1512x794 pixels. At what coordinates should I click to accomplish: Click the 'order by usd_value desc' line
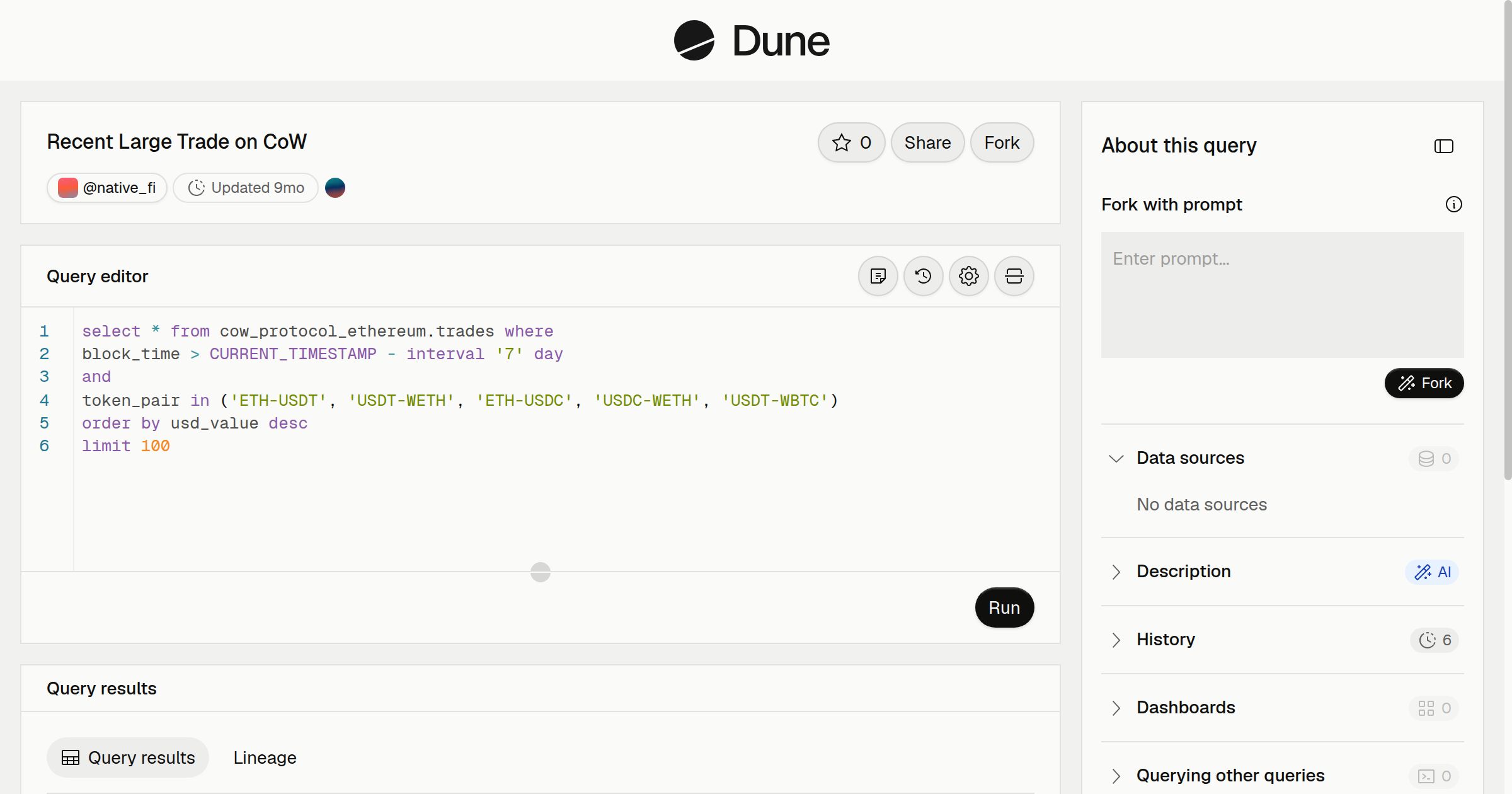(195, 423)
